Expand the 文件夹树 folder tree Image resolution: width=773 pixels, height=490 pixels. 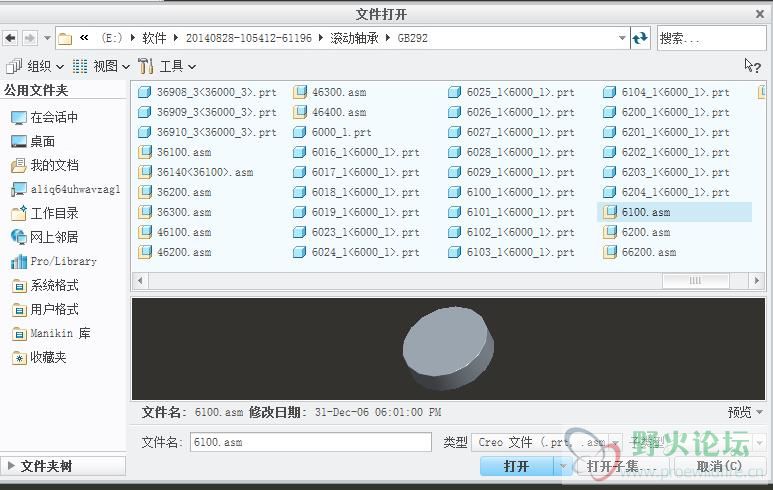[63, 466]
